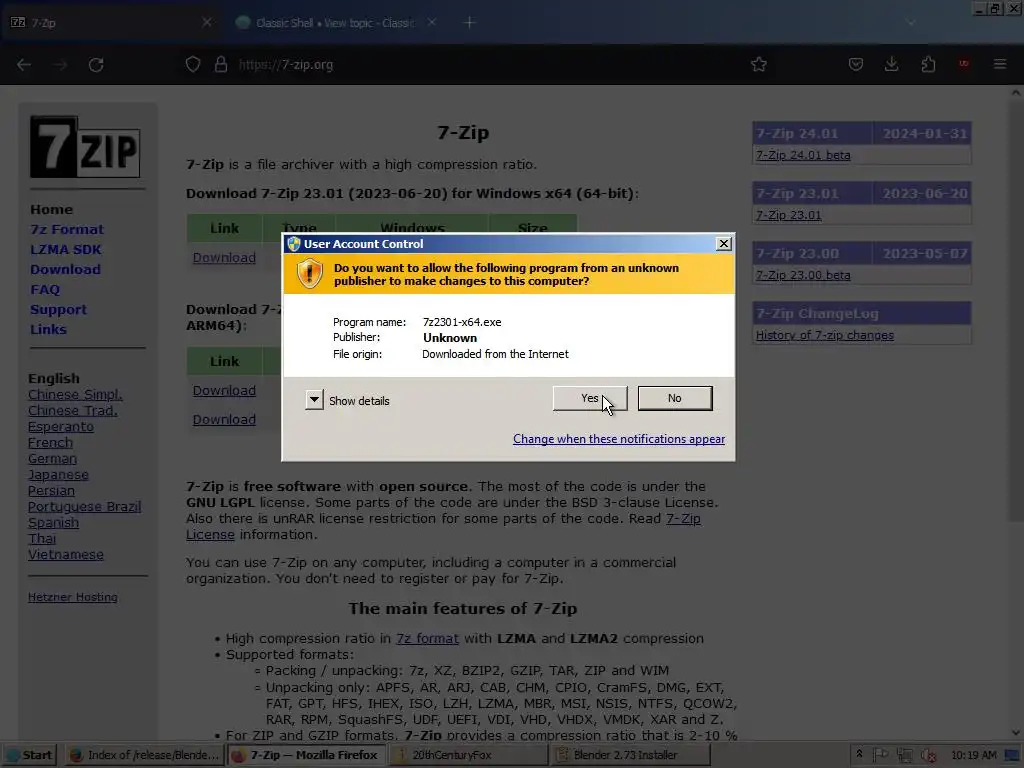Click the uBlock Origin extension icon

tap(963, 64)
